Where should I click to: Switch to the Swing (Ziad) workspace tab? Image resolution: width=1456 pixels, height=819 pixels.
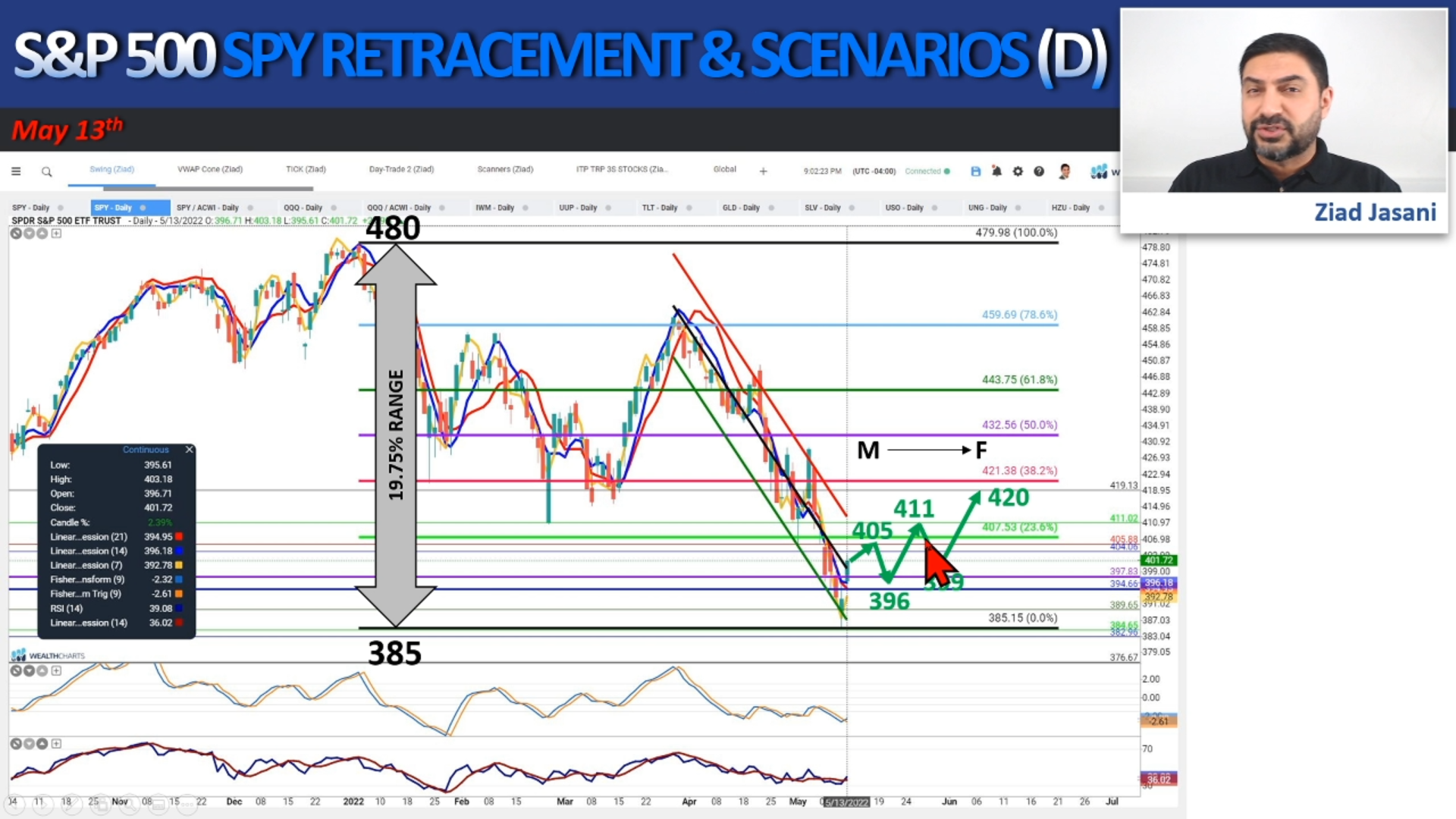tap(111, 169)
